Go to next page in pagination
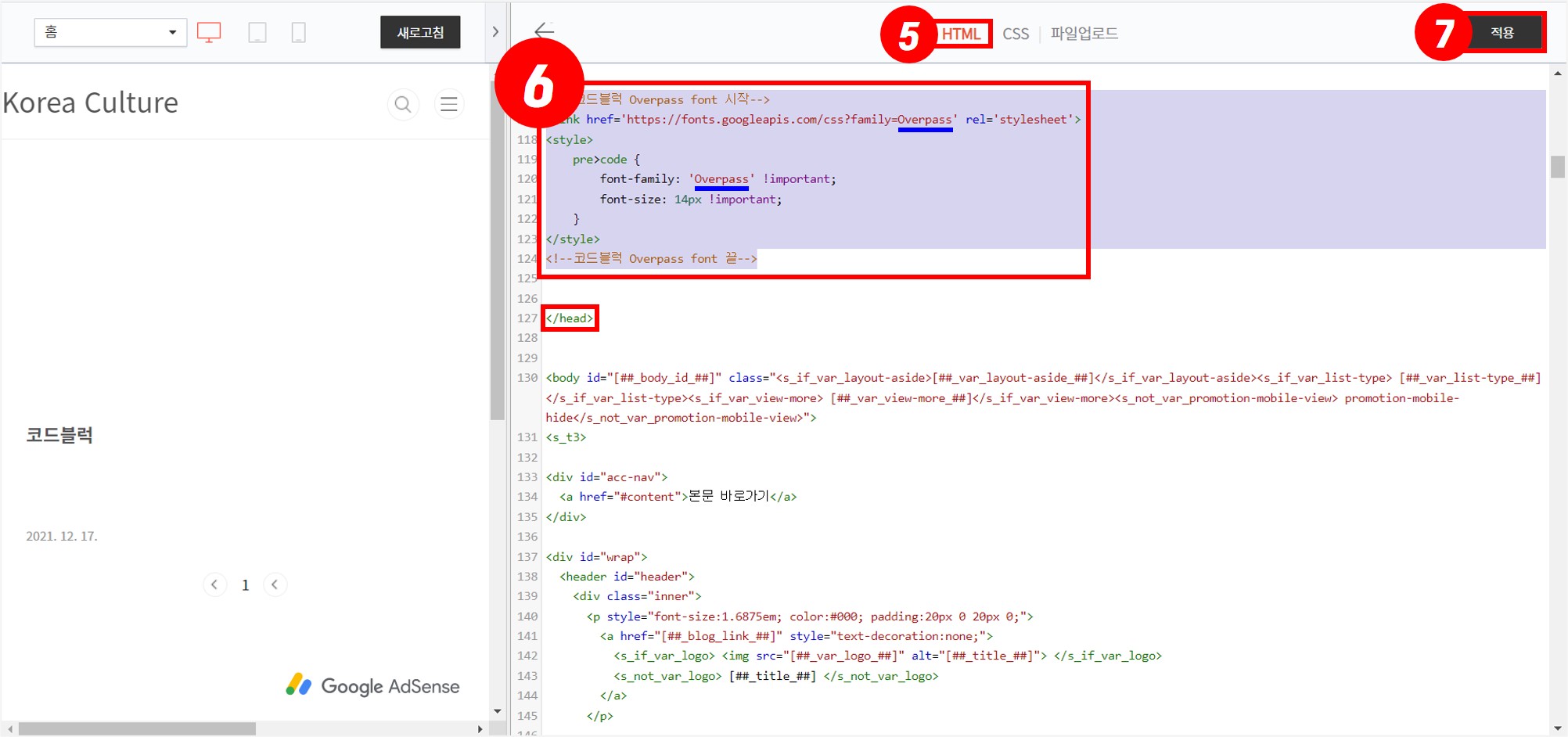 (275, 584)
